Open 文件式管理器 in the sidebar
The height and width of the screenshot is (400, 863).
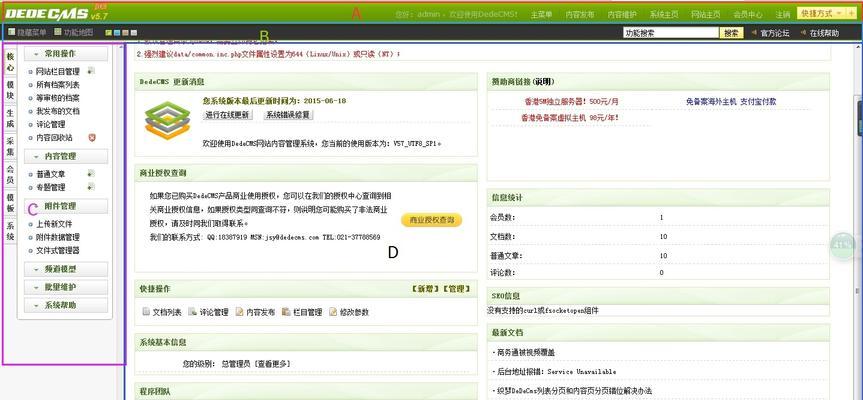(x=58, y=250)
